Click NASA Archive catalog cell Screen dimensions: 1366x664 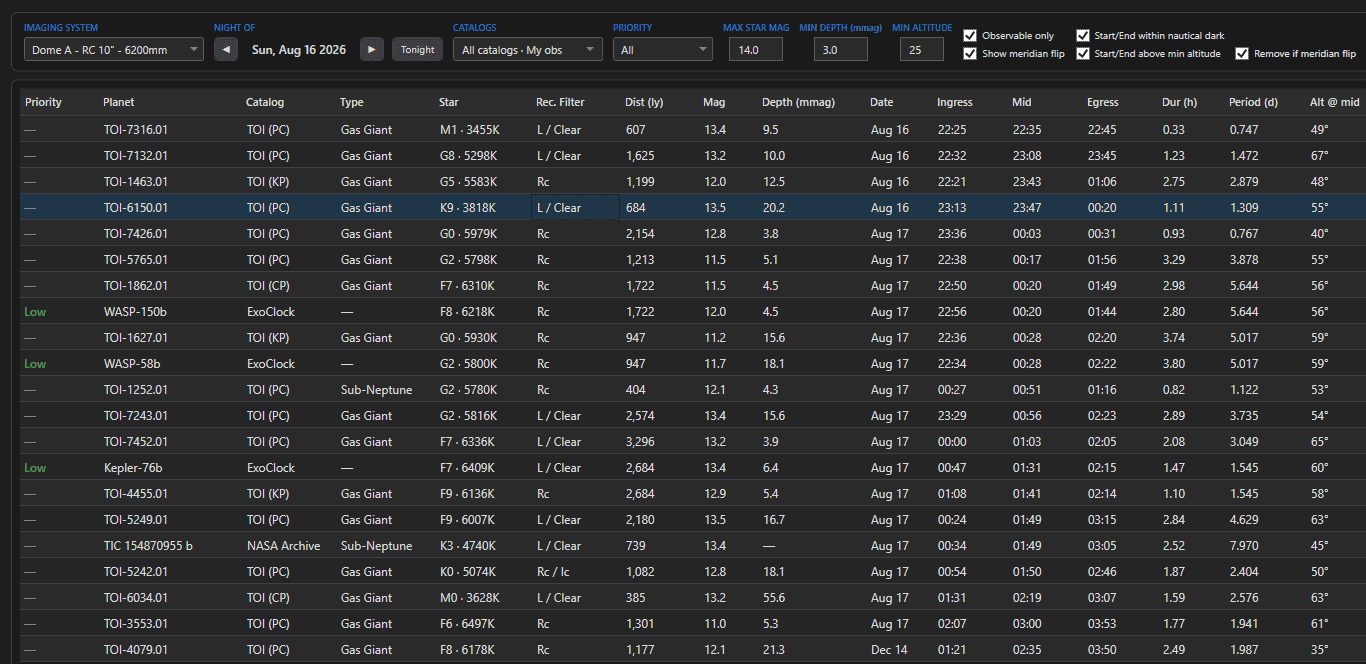284,546
